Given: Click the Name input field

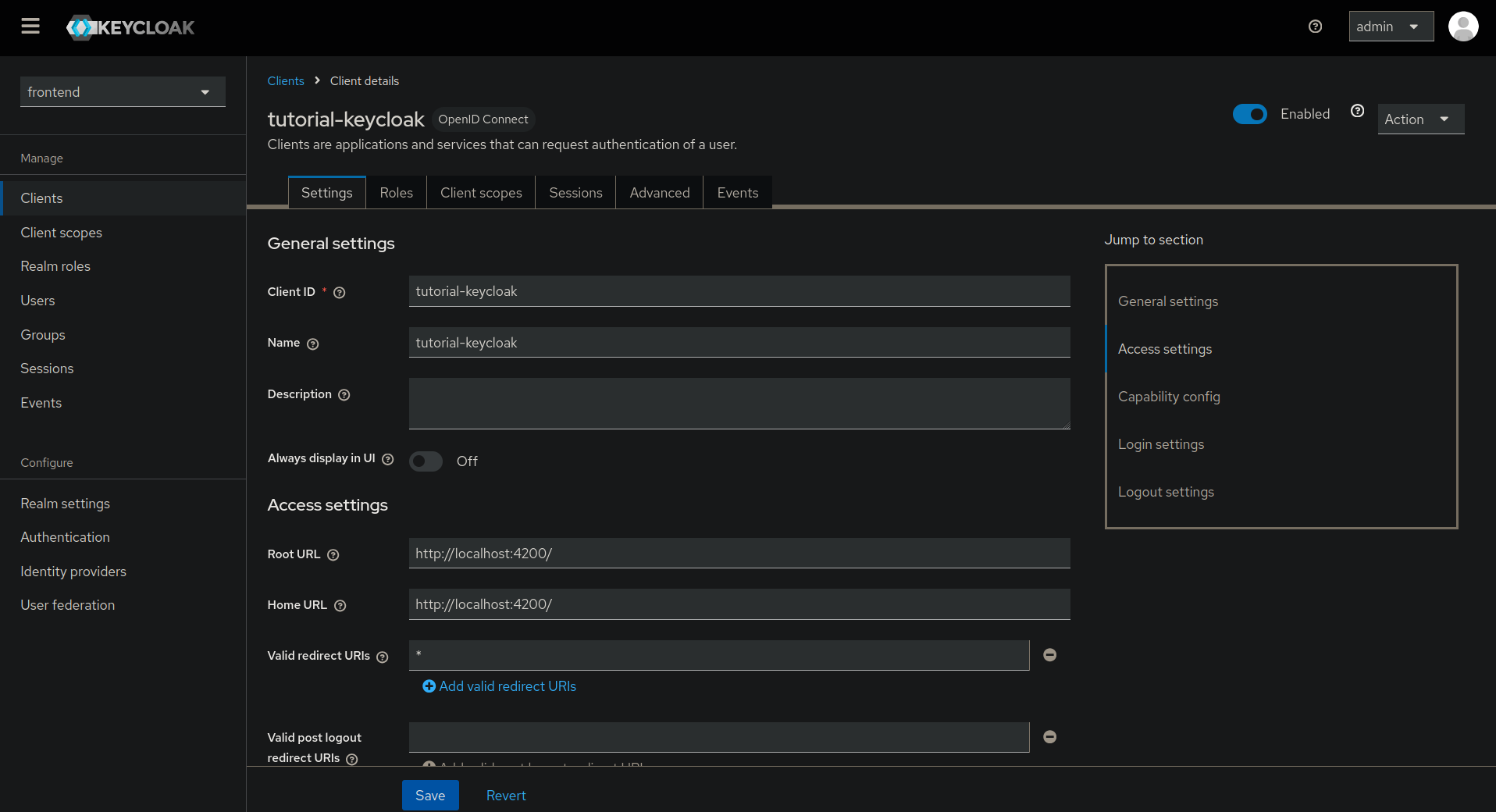Looking at the screenshot, I should [x=739, y=343].
